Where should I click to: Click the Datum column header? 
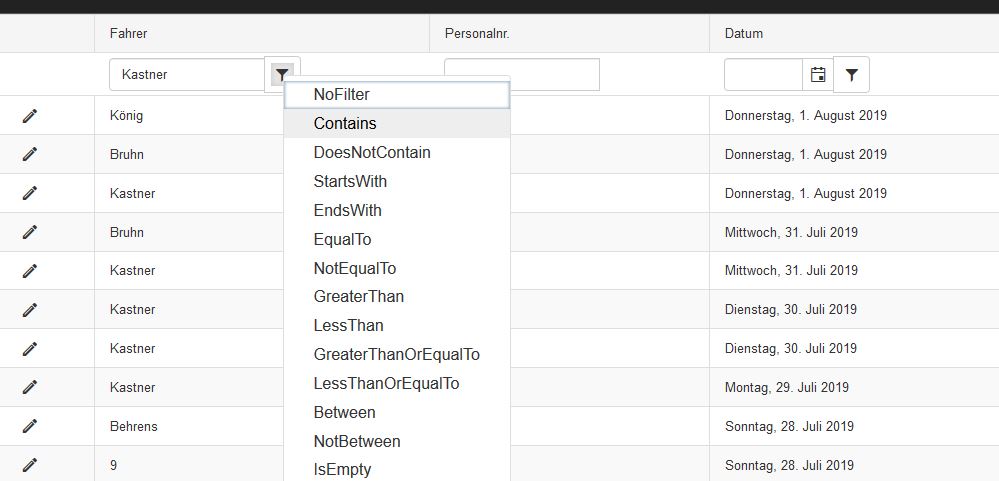point(744,34)
